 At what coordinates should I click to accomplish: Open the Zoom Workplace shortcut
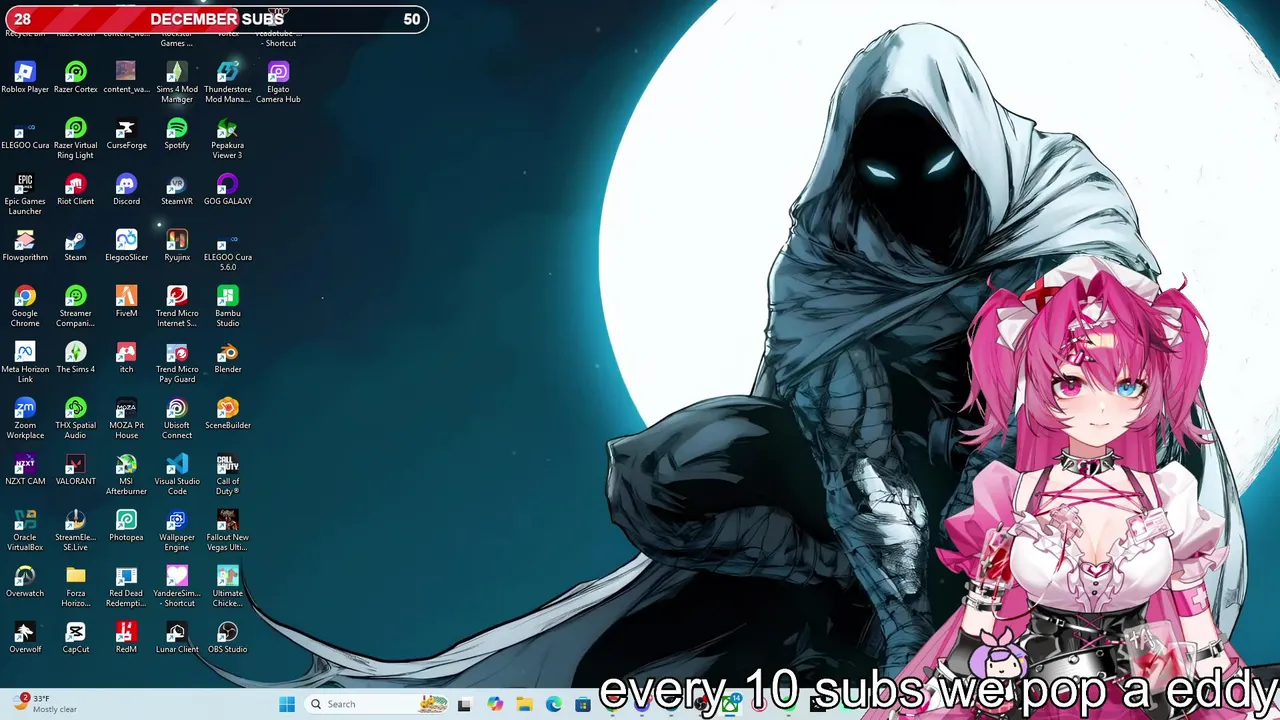25,418
